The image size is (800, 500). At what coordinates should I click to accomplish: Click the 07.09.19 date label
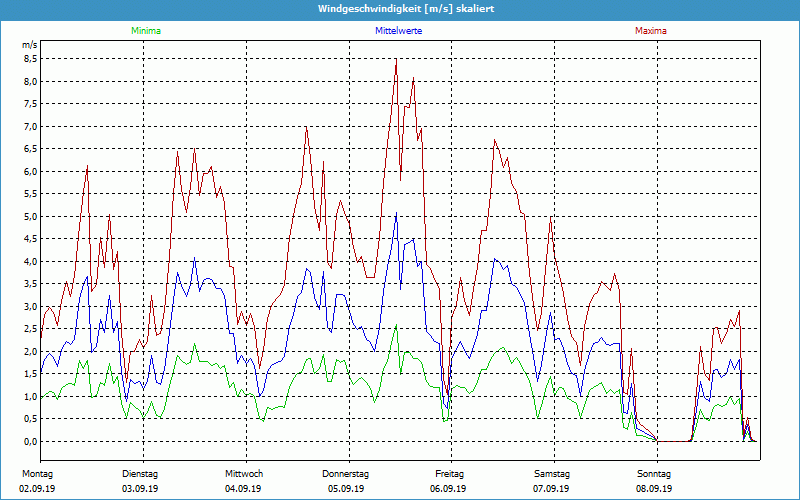coord(551,489)
